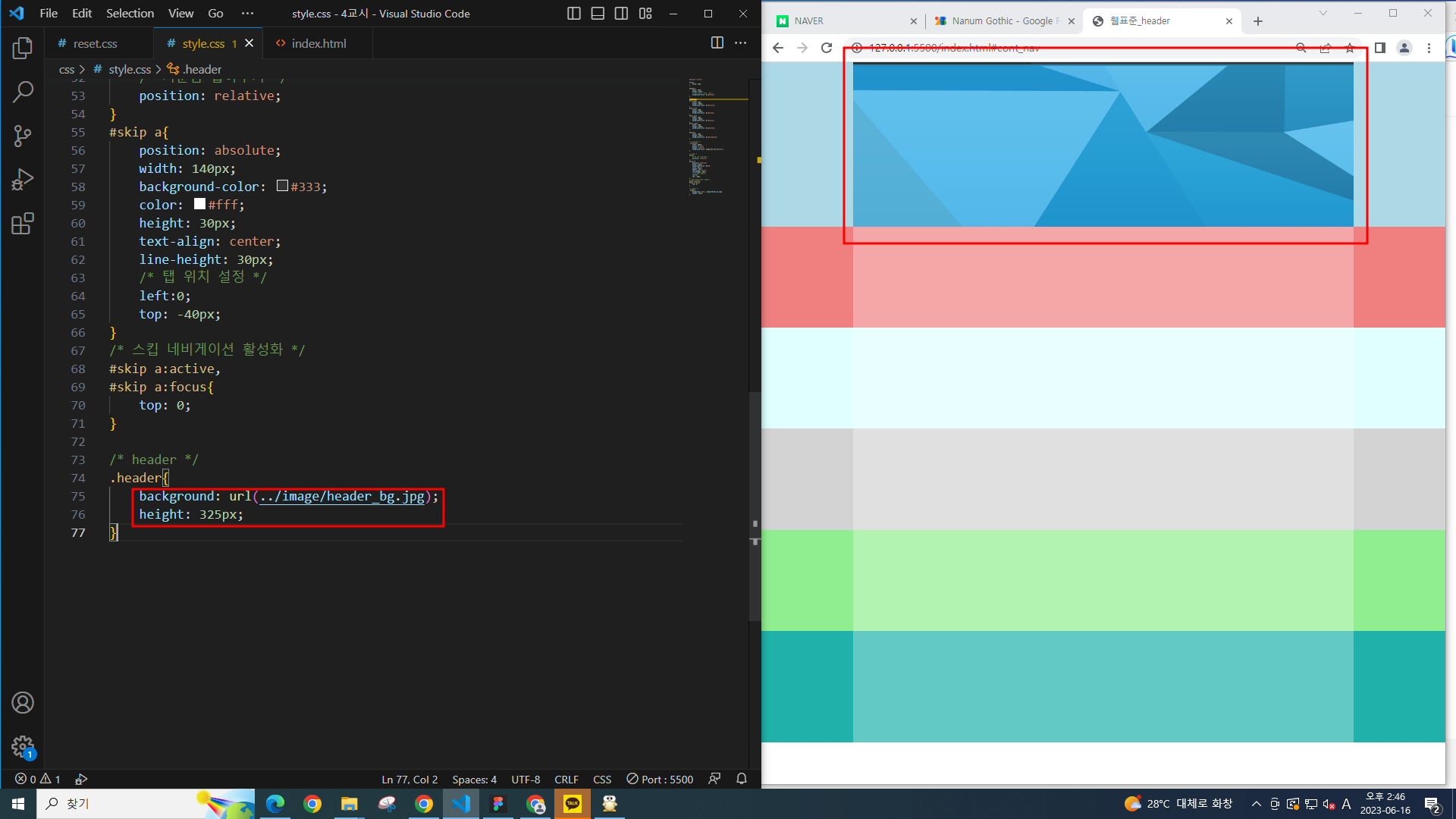Toggle the primary side bar layout
The image size is (1456, 819).
(574, 14)
